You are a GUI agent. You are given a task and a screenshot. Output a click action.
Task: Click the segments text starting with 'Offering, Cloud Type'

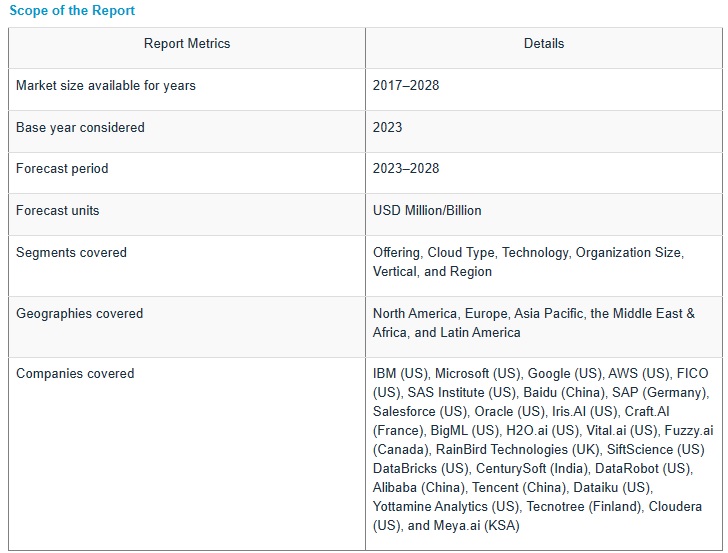(x=528, y=262)
